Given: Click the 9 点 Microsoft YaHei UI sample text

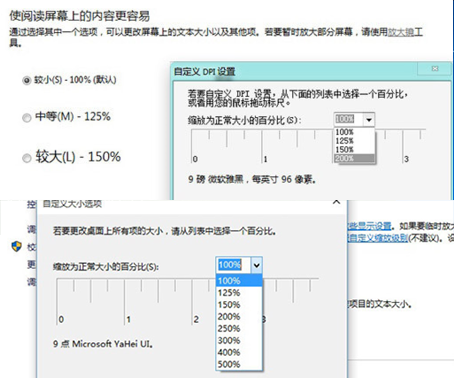Looking at the screenshot, I should coord(103,344).
